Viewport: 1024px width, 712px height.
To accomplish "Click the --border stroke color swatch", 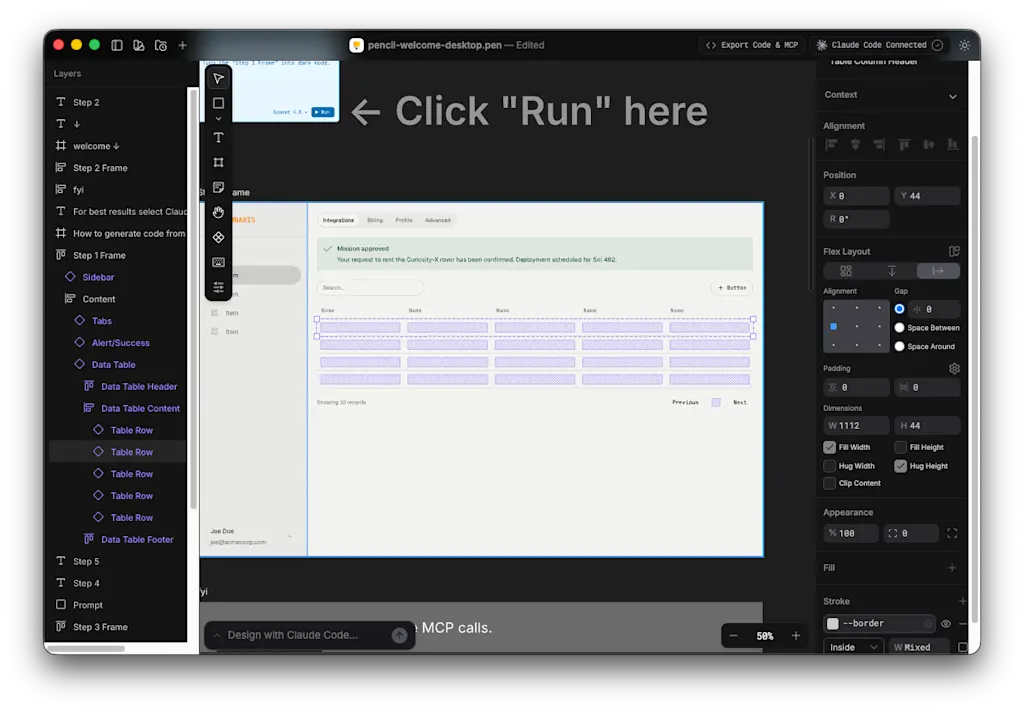I will coord(833,624).
